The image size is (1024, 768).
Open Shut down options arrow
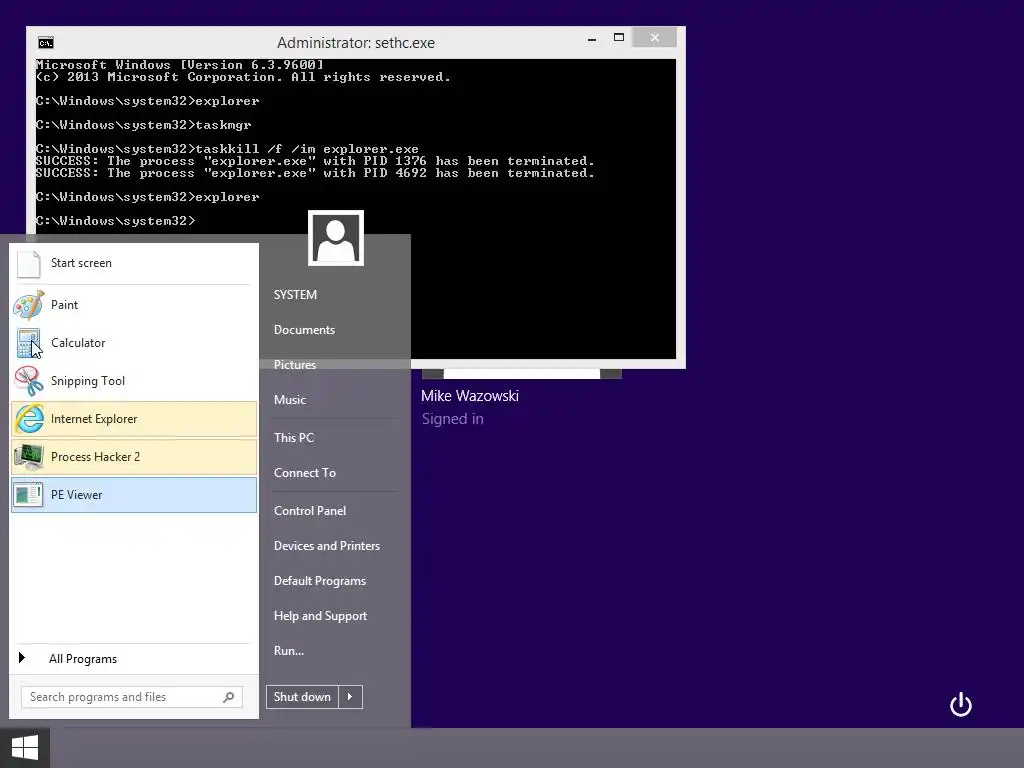[x=350, y=697]
